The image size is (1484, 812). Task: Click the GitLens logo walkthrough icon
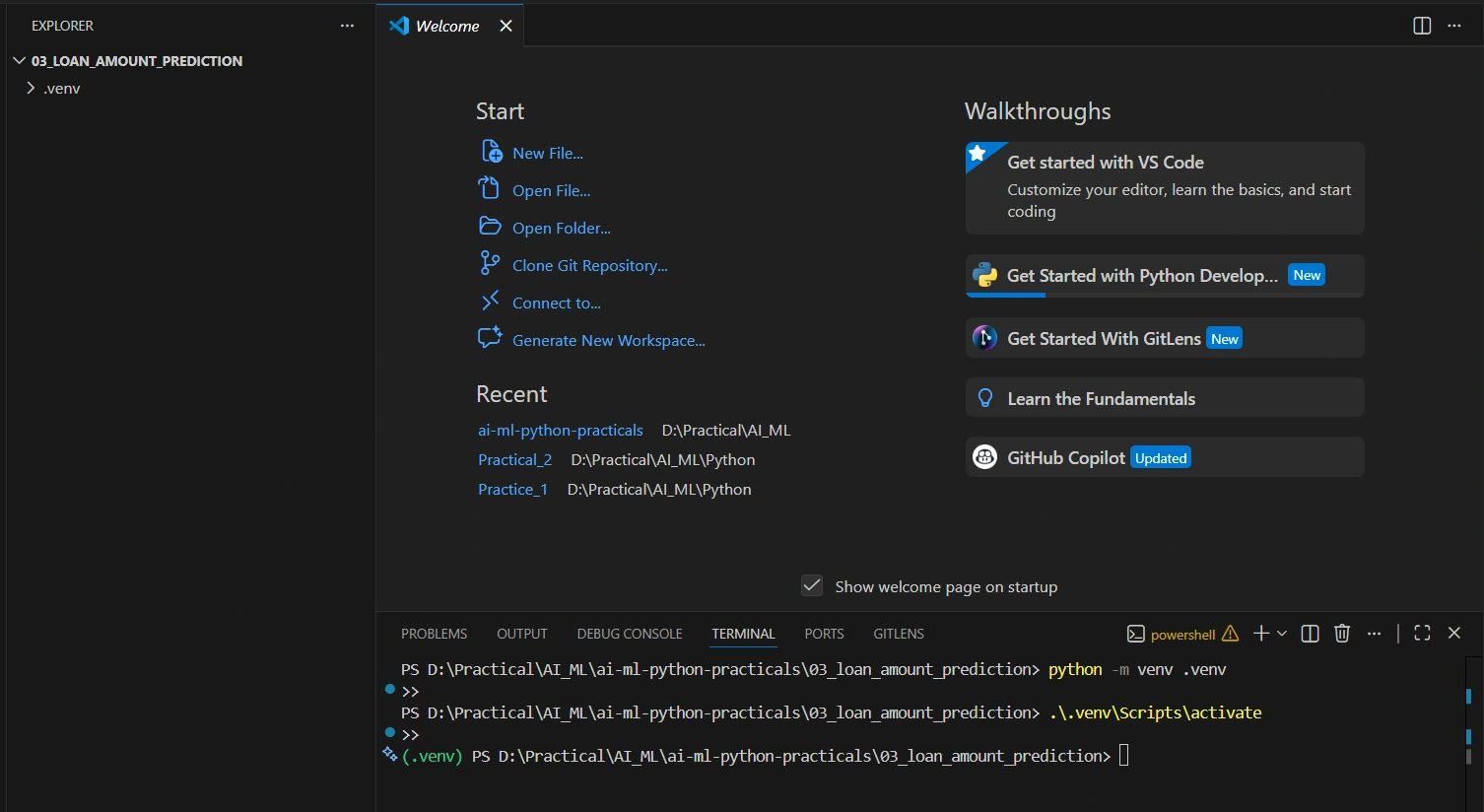pyautogui.click(x=984, y=338)
